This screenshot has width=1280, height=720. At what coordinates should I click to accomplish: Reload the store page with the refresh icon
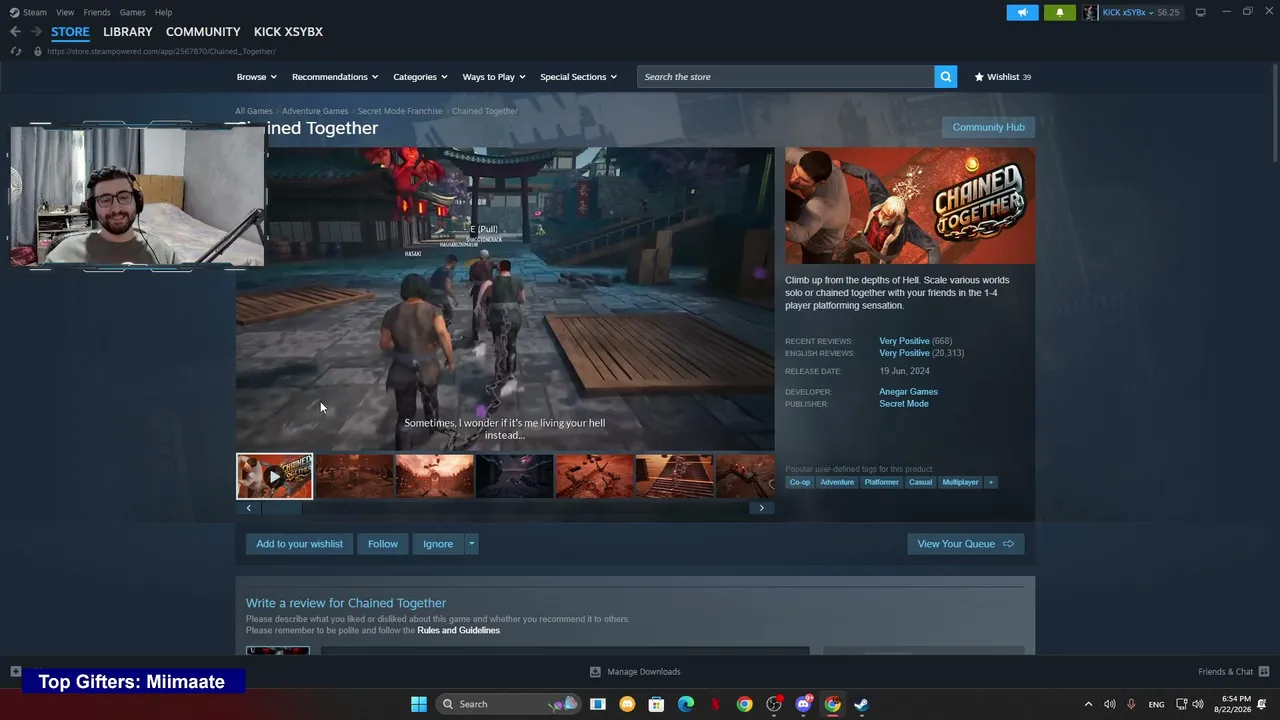(x=15, y=51)
